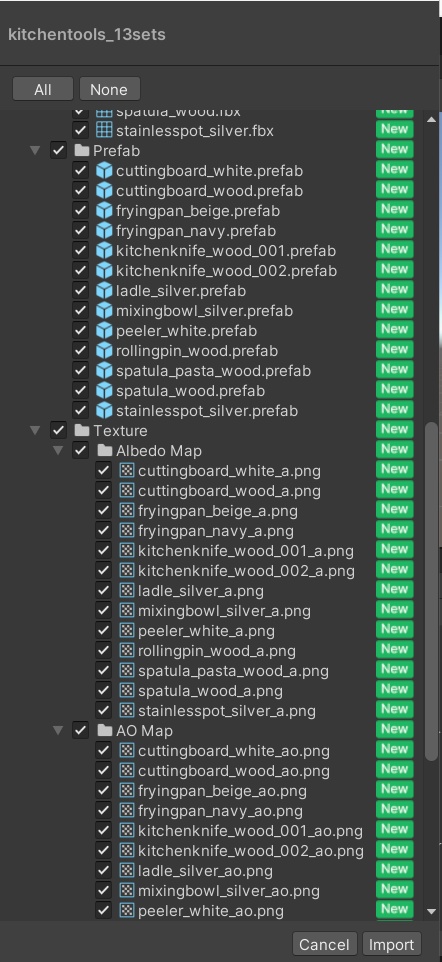Click the Albedo Map folder icon

[x=104, y=451]
